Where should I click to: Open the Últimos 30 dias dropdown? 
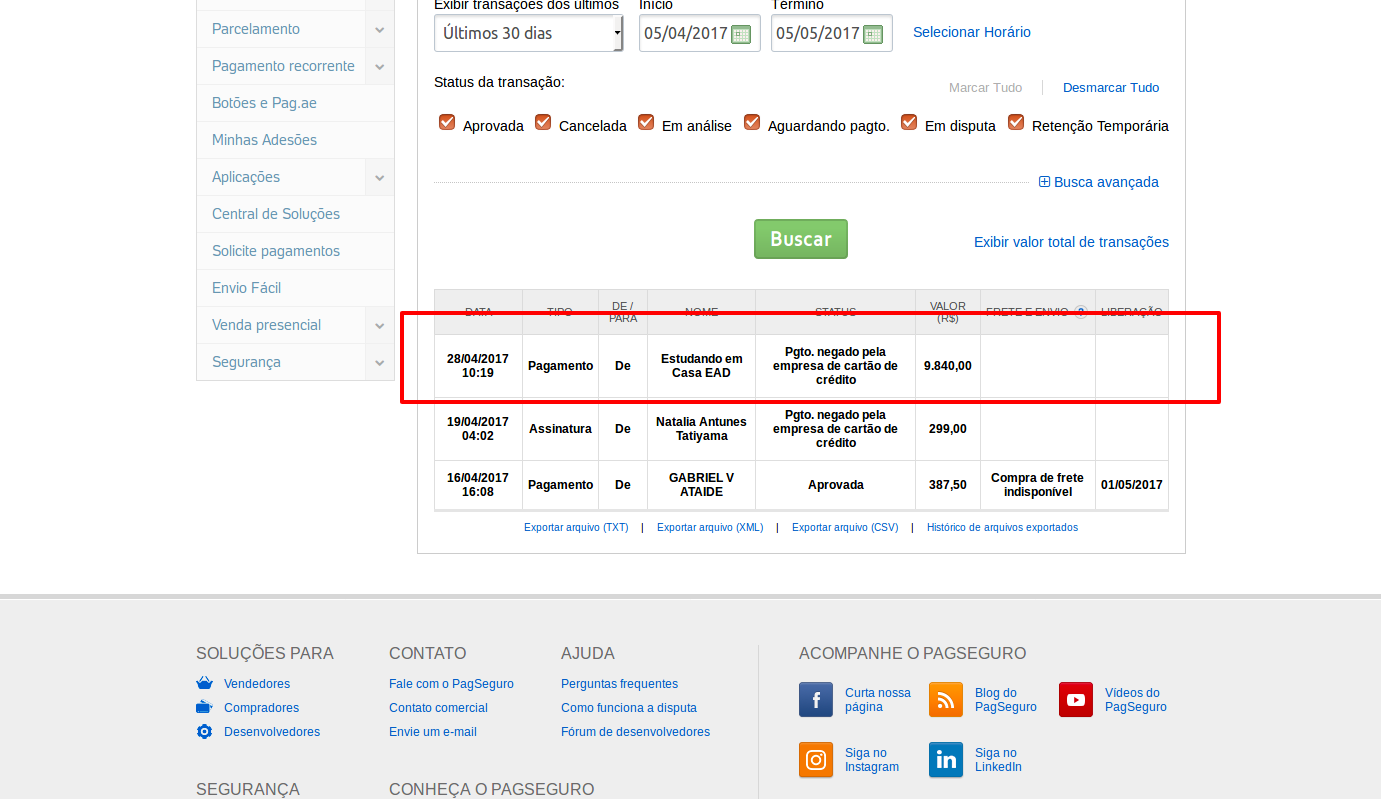(x=528, y=33)
